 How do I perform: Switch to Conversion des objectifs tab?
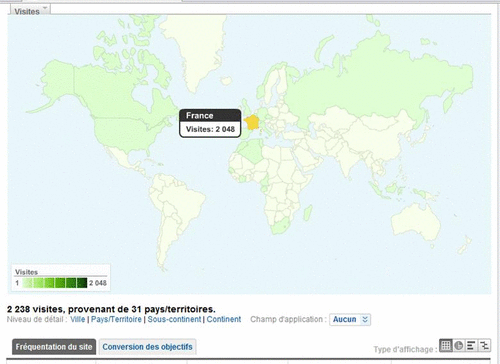coord(147,347)
